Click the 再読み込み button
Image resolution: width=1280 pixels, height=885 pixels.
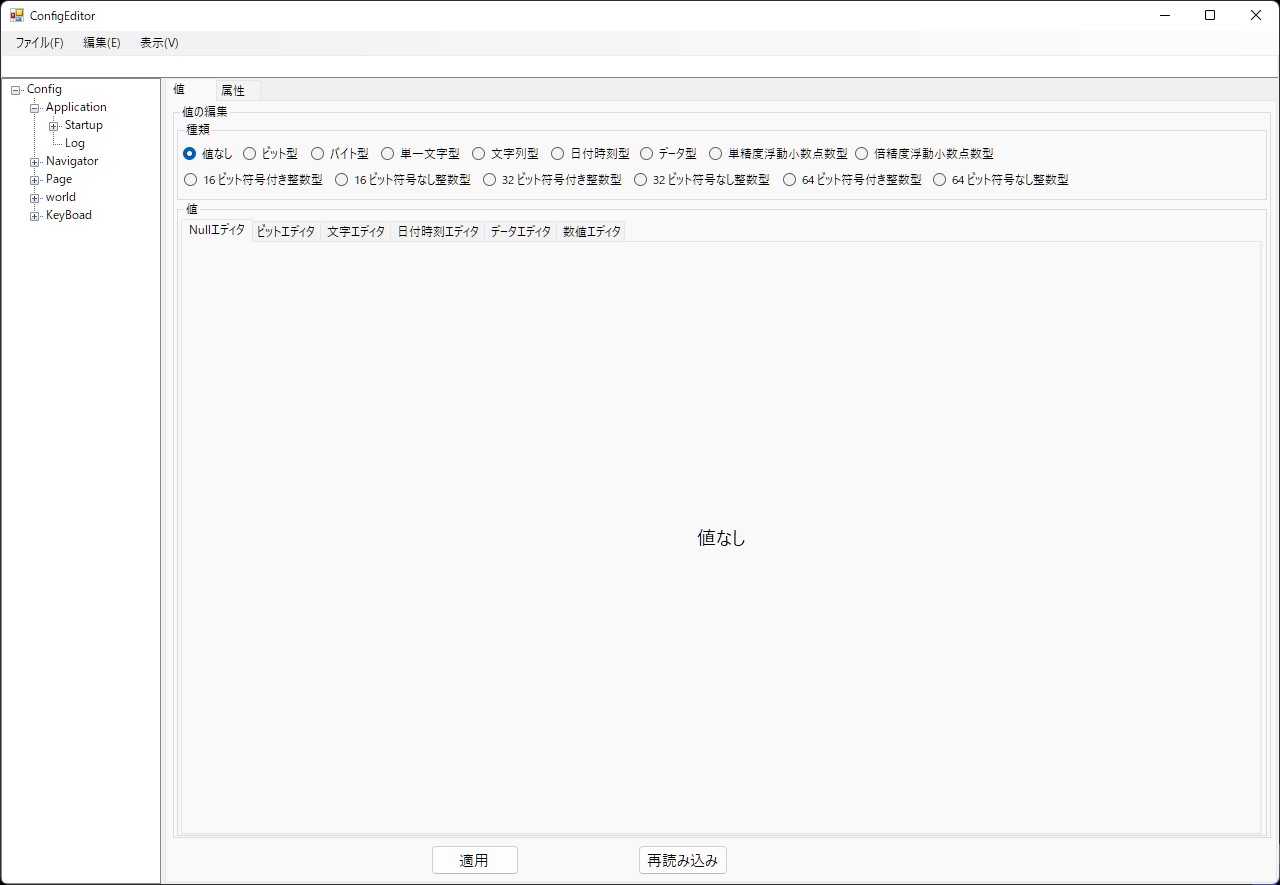(682, 860)
